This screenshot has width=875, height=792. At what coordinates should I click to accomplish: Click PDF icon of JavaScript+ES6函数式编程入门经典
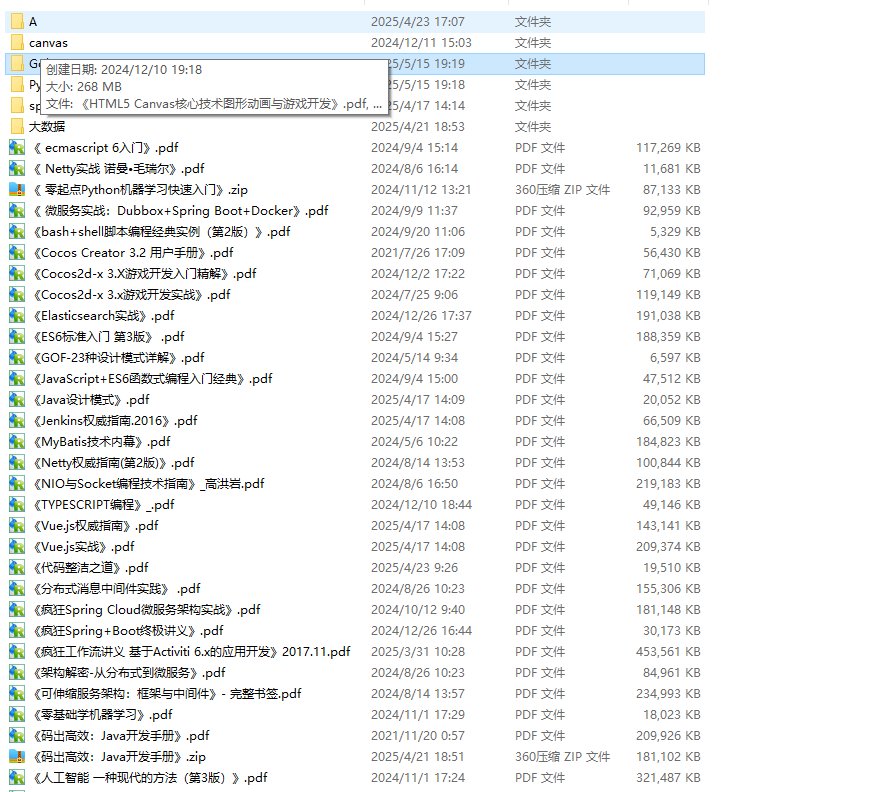pos(17,379)
